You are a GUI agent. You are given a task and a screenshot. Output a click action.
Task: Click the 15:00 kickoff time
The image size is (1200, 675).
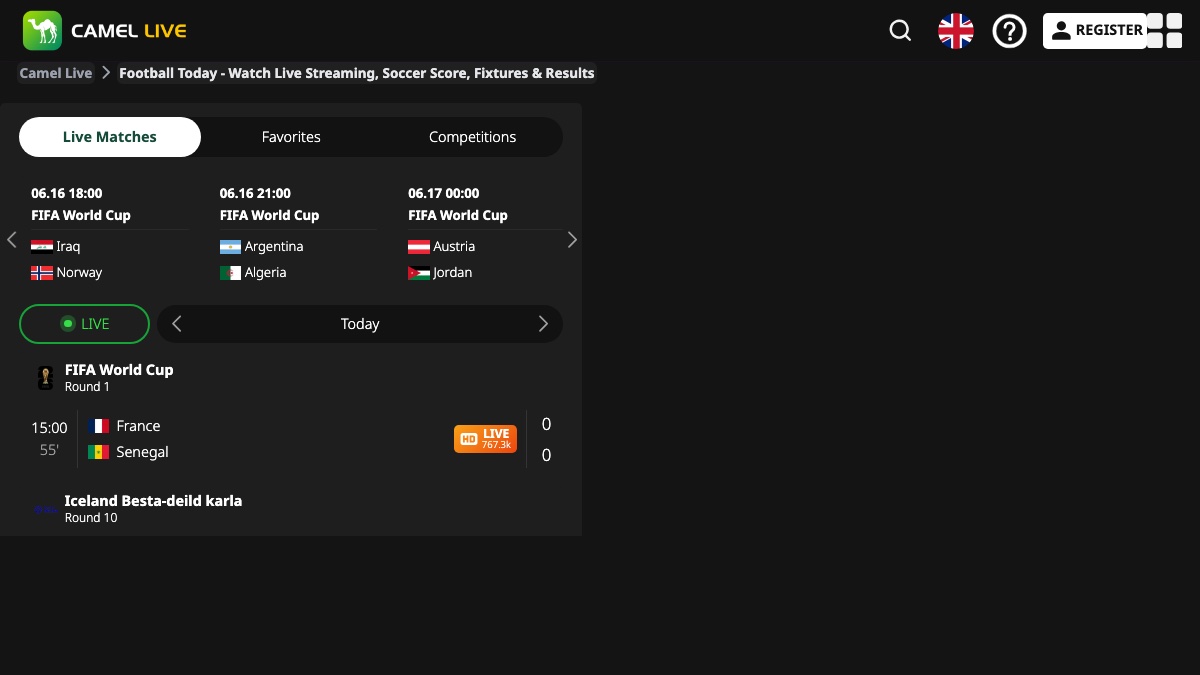tap(49, 428)
